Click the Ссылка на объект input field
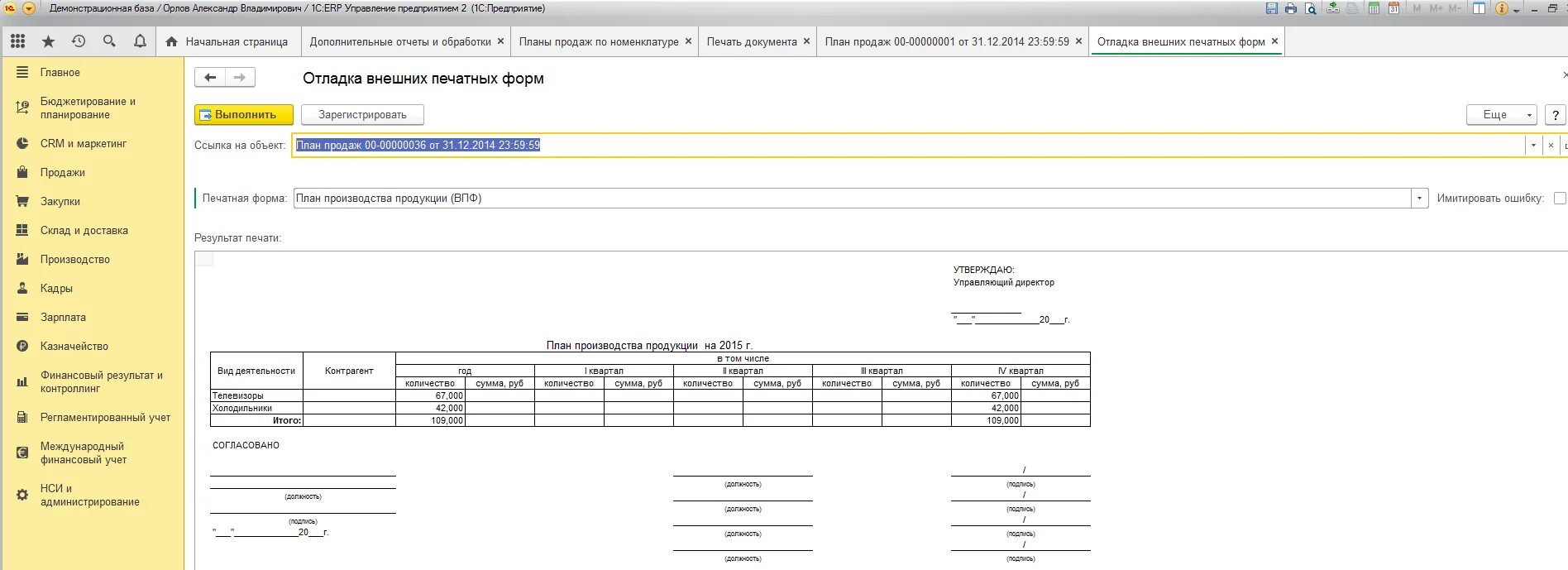 (908, 145)
